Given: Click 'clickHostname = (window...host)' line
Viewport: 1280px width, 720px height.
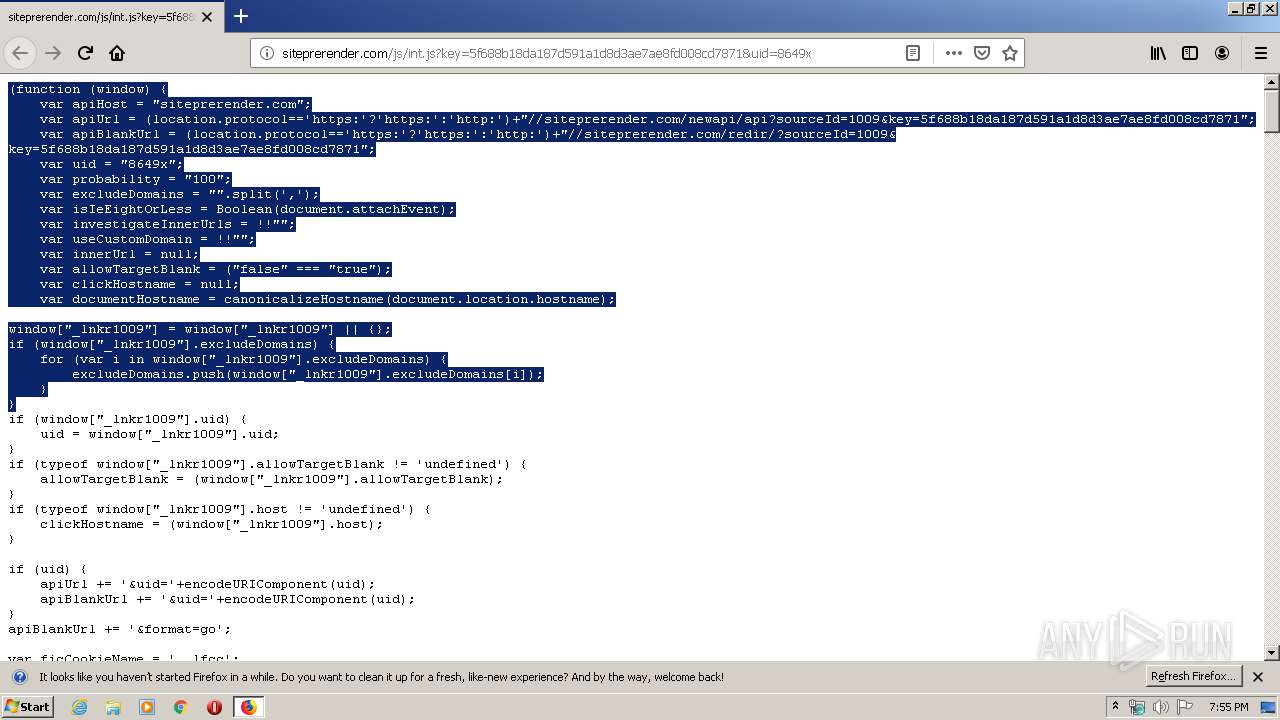Looking at the screenshot, I should pos(212,524).
